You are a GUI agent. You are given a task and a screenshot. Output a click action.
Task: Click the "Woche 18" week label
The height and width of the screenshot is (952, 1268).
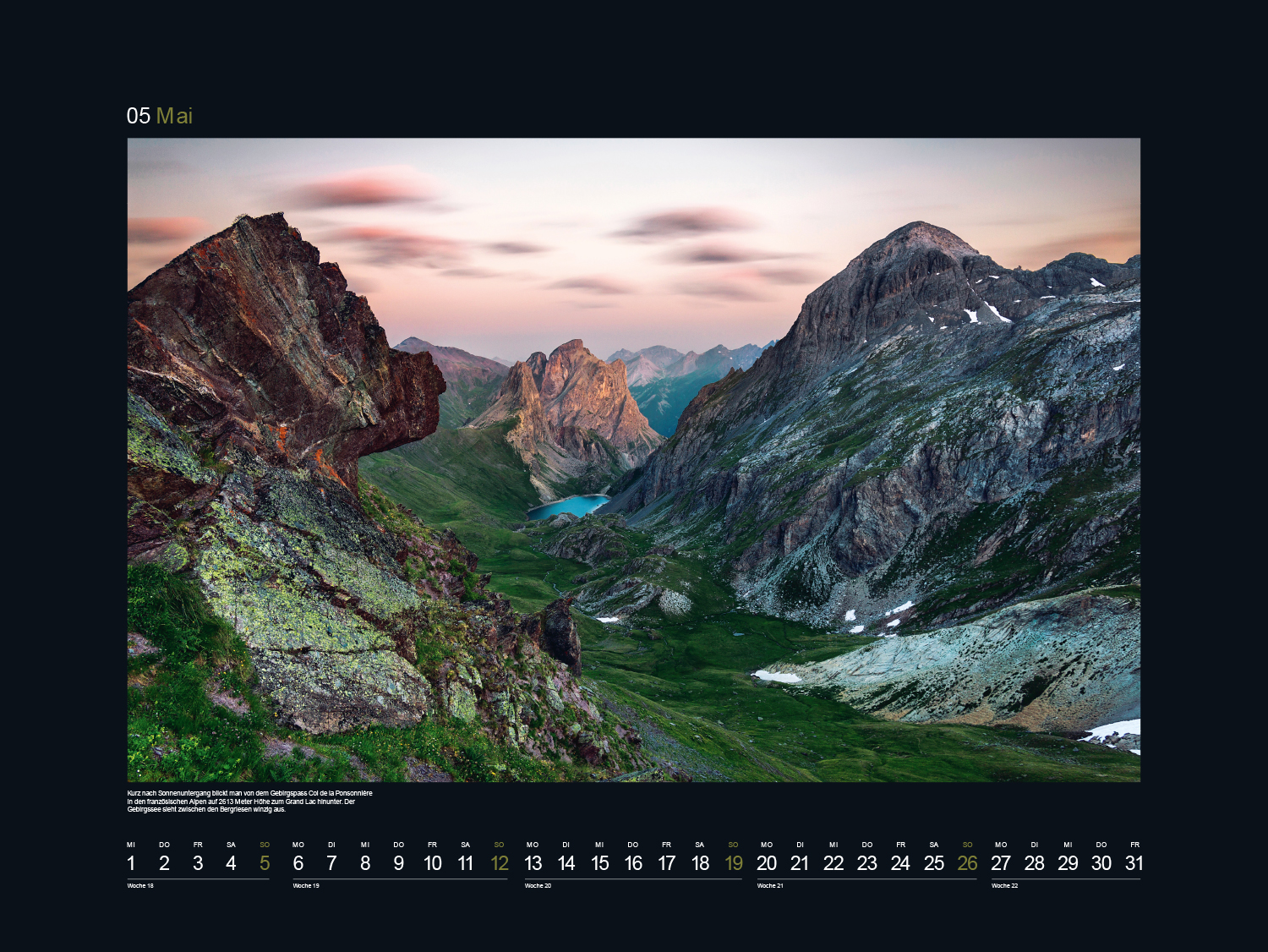140,886
